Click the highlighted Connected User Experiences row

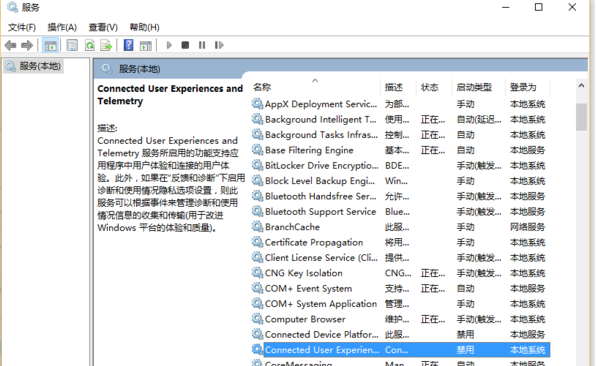pos(401,350)
